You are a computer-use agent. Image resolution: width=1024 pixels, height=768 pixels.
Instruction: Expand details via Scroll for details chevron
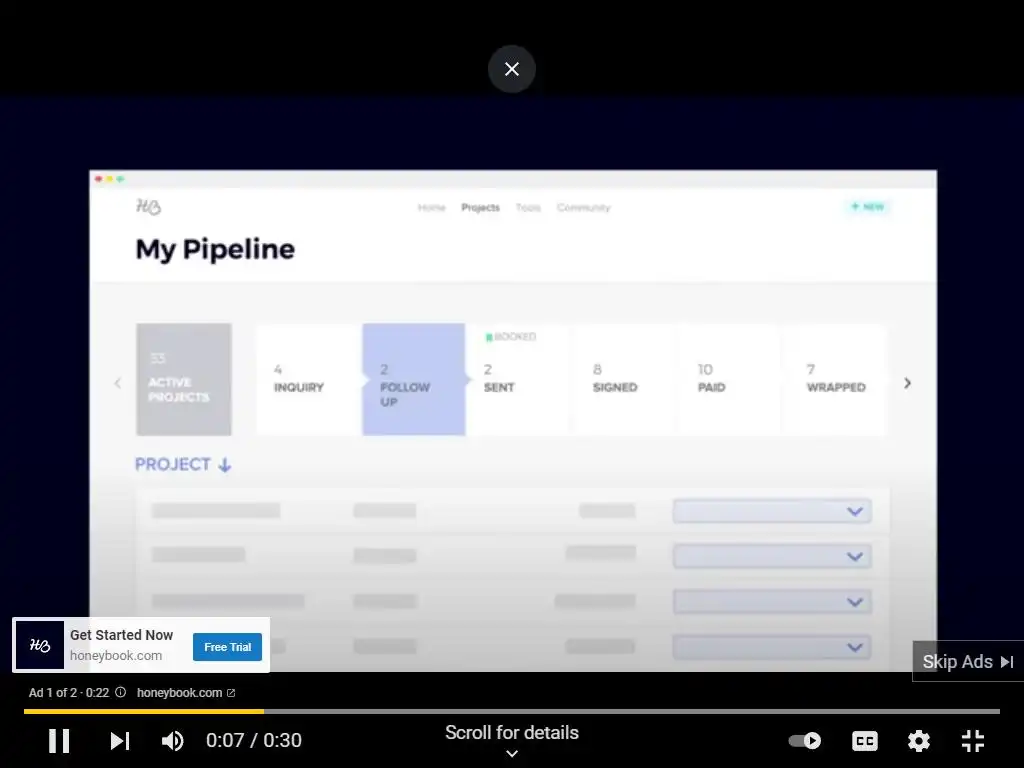tap(512, 754)
